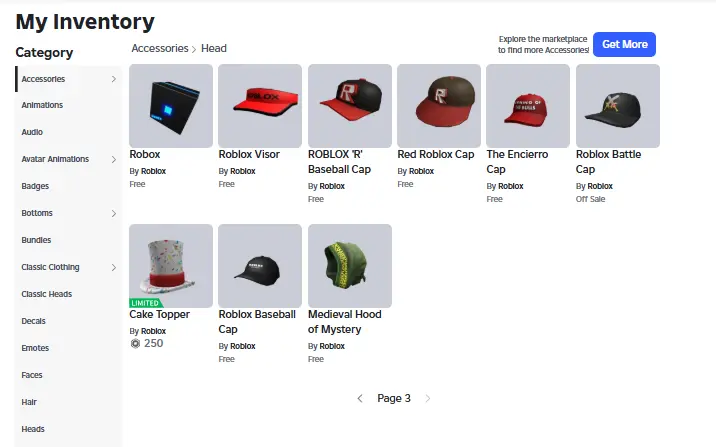The image size is (716, 447).
Task: Click the Accessories breadcrumb link
Action: (x=160, y=48)
